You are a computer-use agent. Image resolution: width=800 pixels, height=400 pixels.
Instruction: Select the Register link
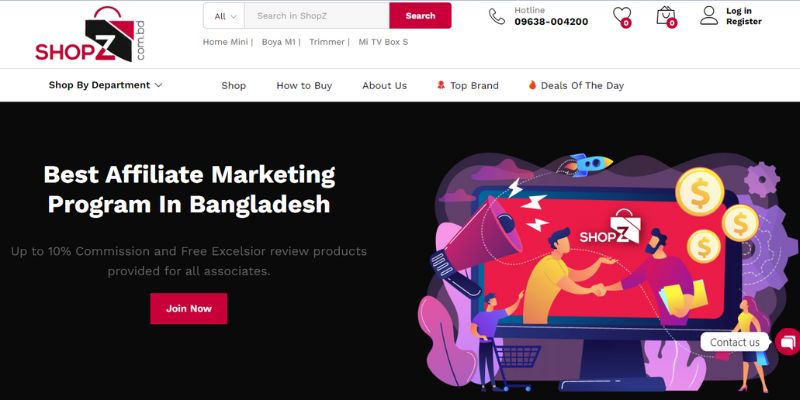tap(744, 21)
